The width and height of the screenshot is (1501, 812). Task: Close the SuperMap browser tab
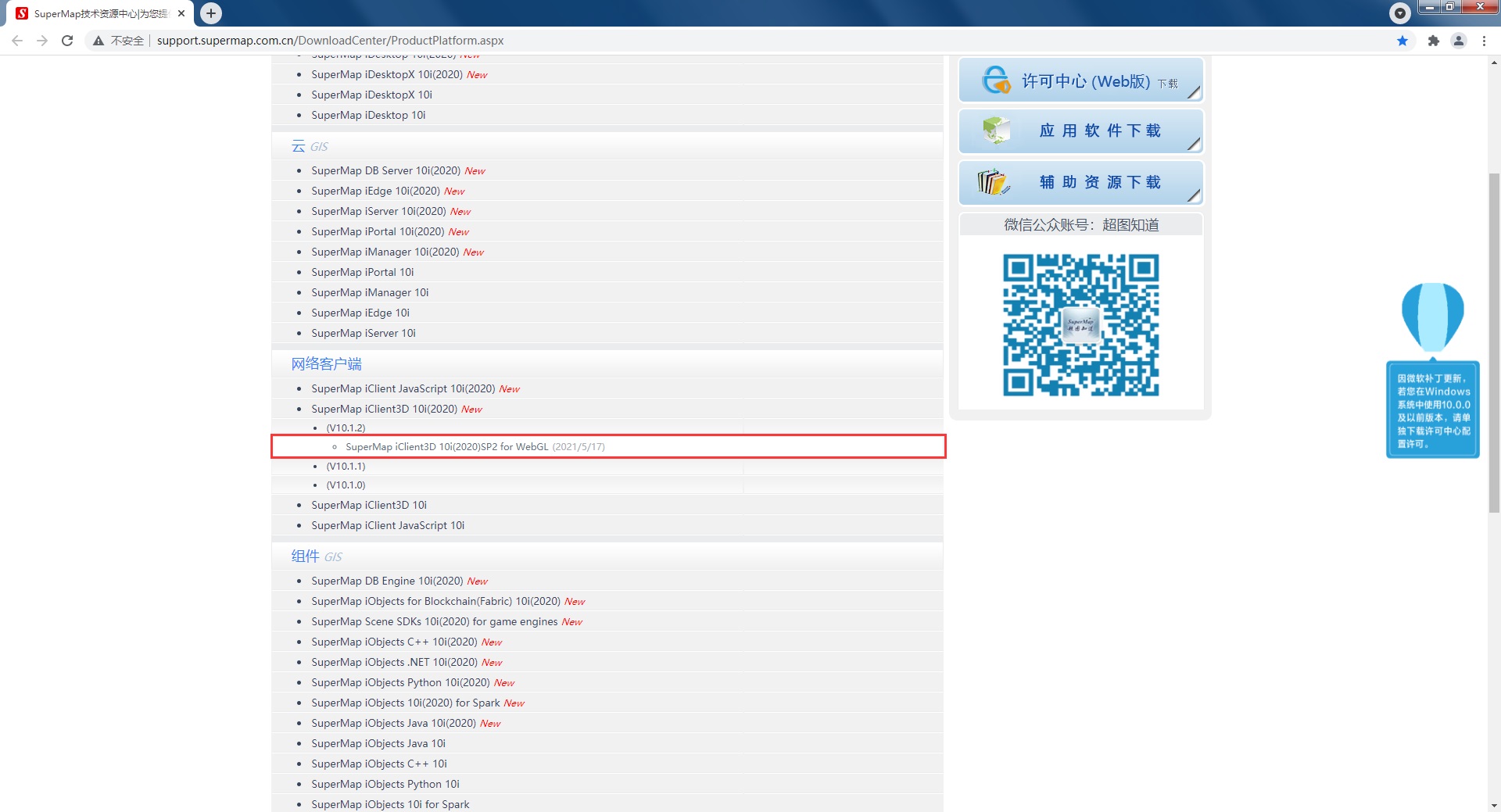(181, 13)
